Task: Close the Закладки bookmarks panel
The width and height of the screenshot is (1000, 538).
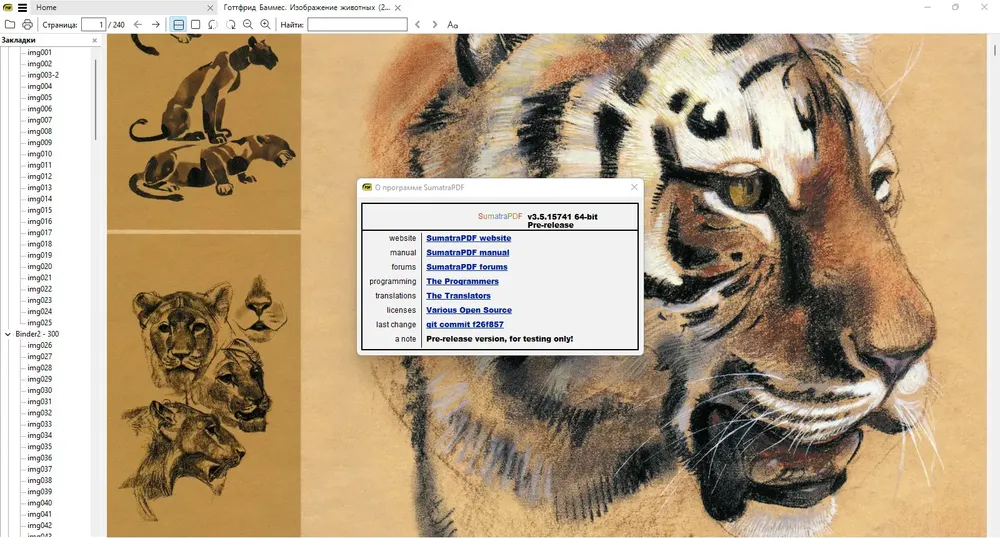Action: (x=95, y=40)
